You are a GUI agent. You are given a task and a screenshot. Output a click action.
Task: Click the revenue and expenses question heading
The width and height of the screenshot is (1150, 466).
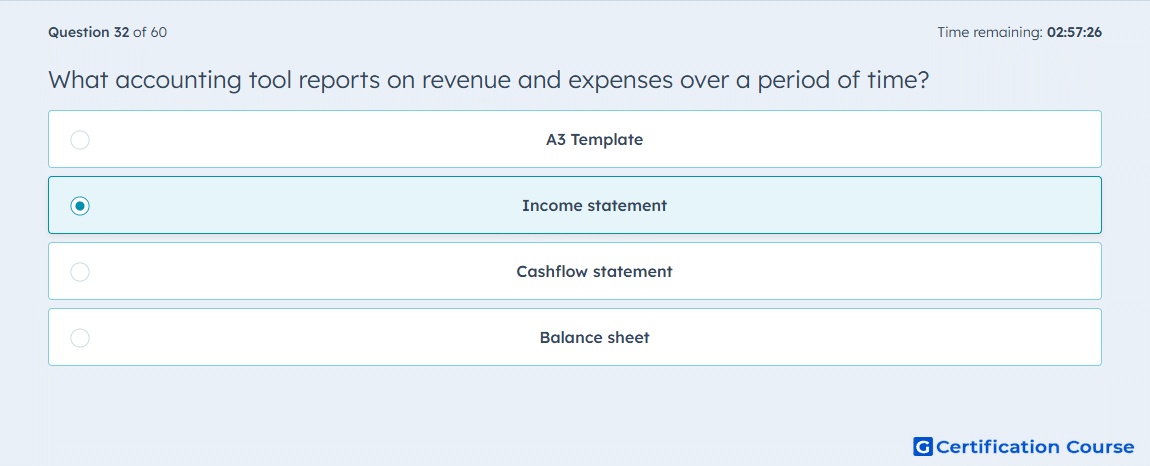pyautogui.click(x=489, y=79)
